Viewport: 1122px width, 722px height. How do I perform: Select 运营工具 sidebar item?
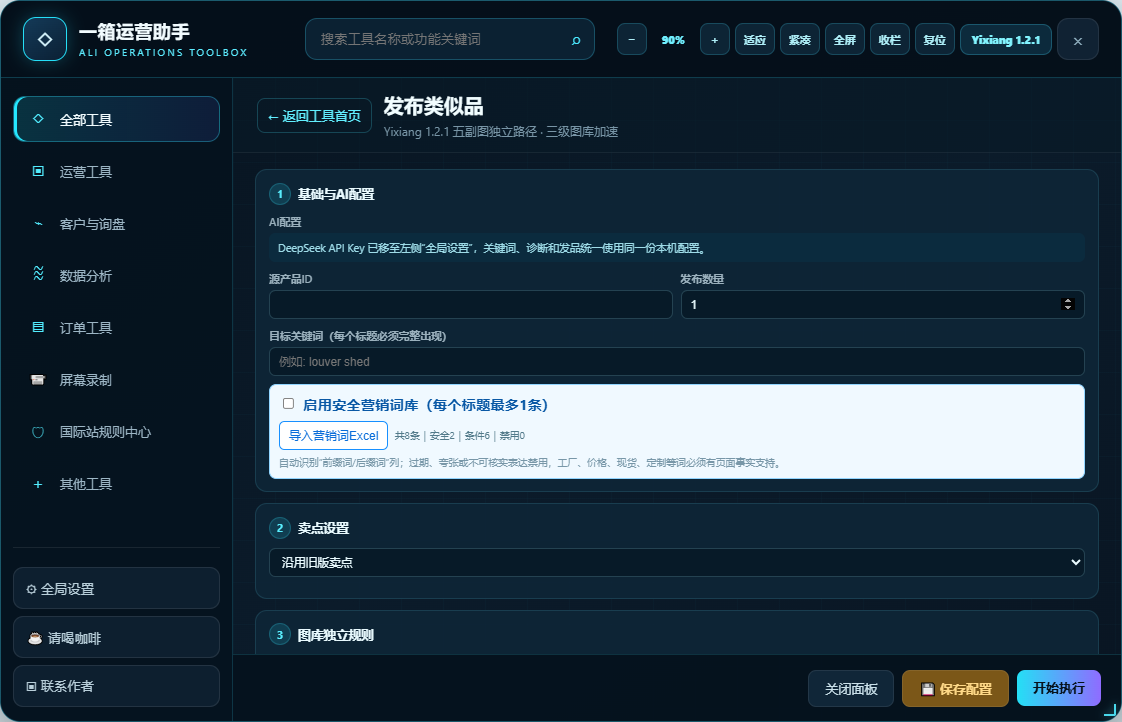click(117, 171)
